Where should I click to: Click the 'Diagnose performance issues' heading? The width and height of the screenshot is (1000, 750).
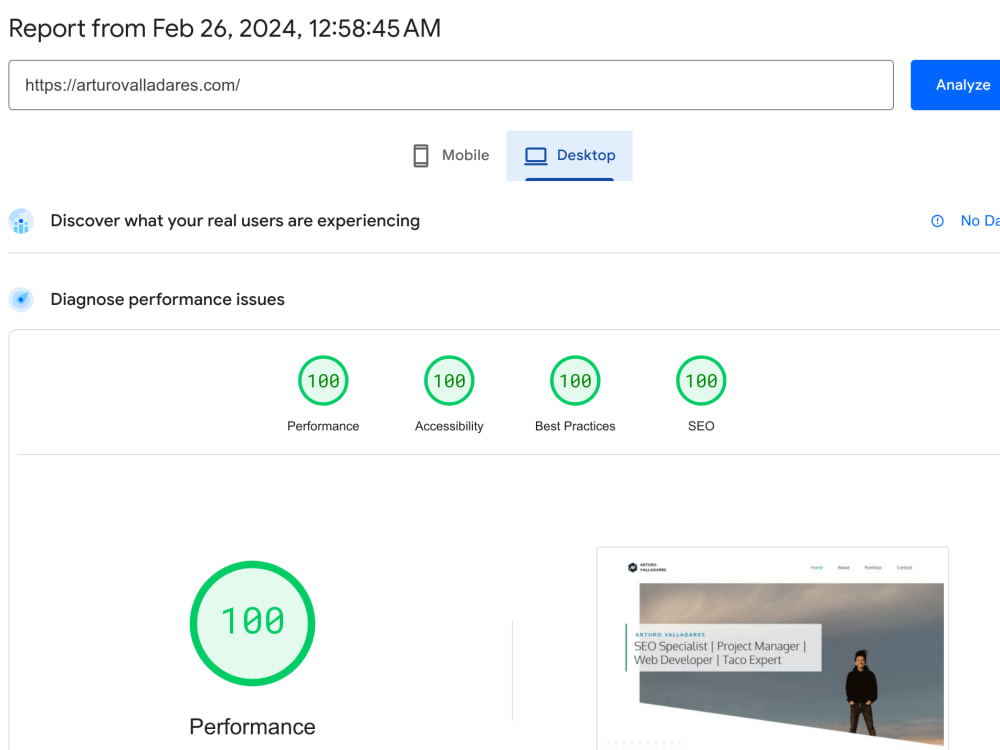[168, 300]
